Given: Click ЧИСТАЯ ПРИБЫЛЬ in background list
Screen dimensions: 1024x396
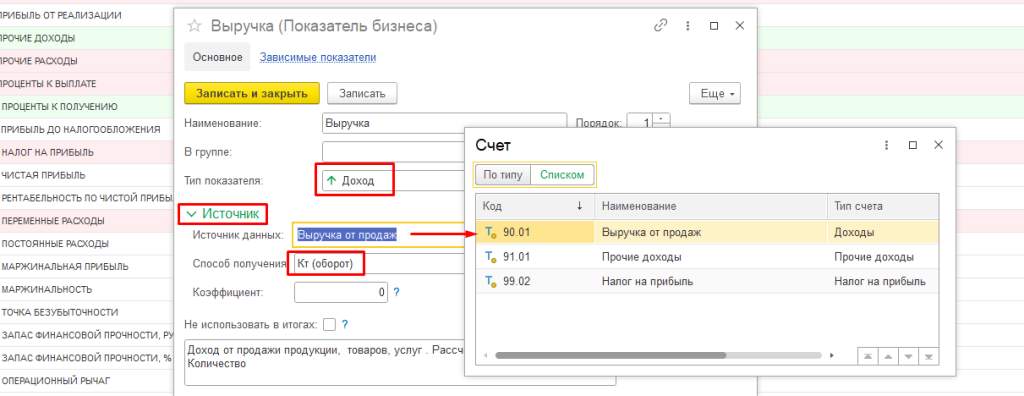Looking at the screenshot, I should pos(44,175).
